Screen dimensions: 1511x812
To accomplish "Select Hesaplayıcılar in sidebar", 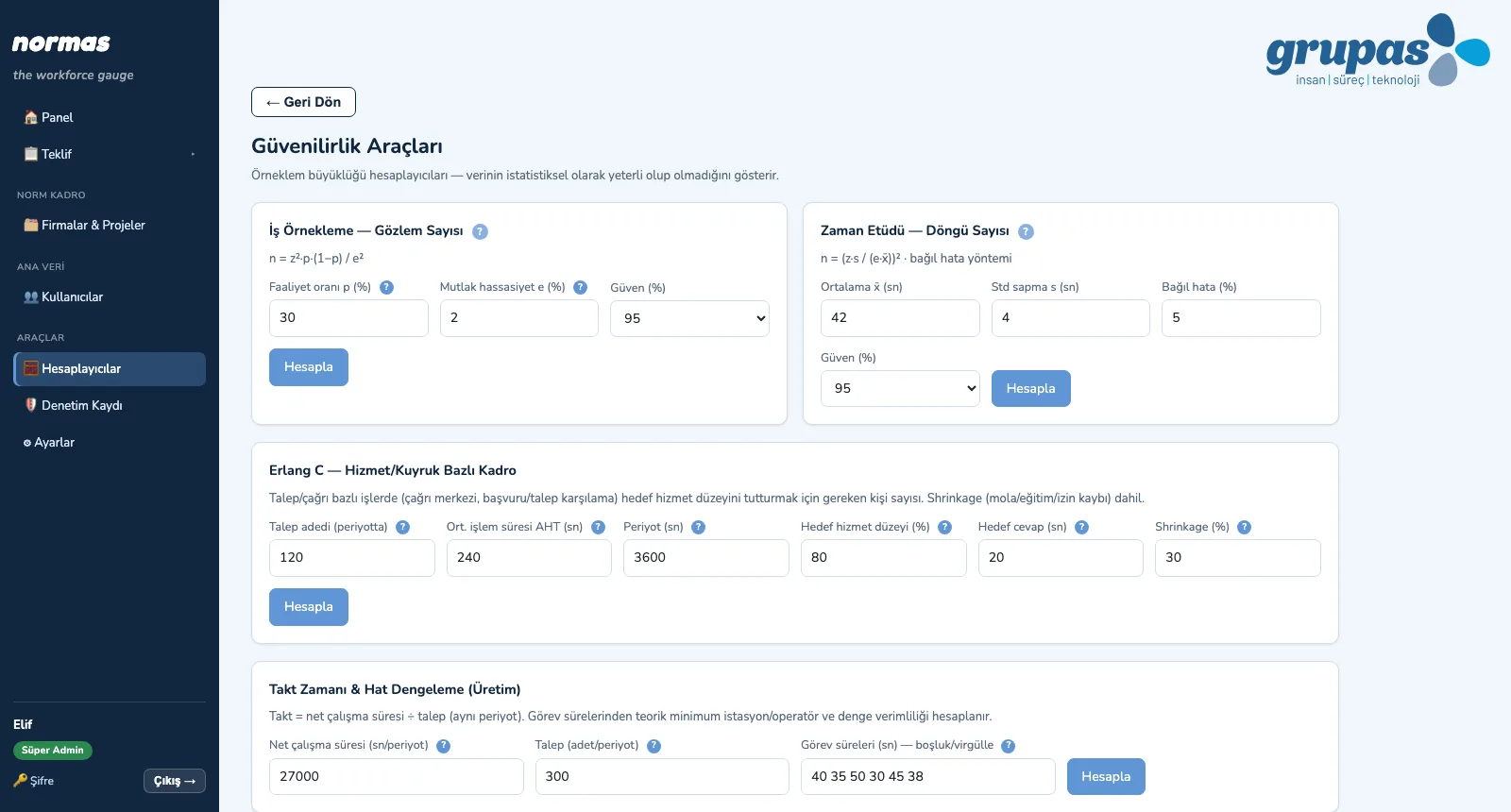I will pyautogui.click(x=110, y=369).
